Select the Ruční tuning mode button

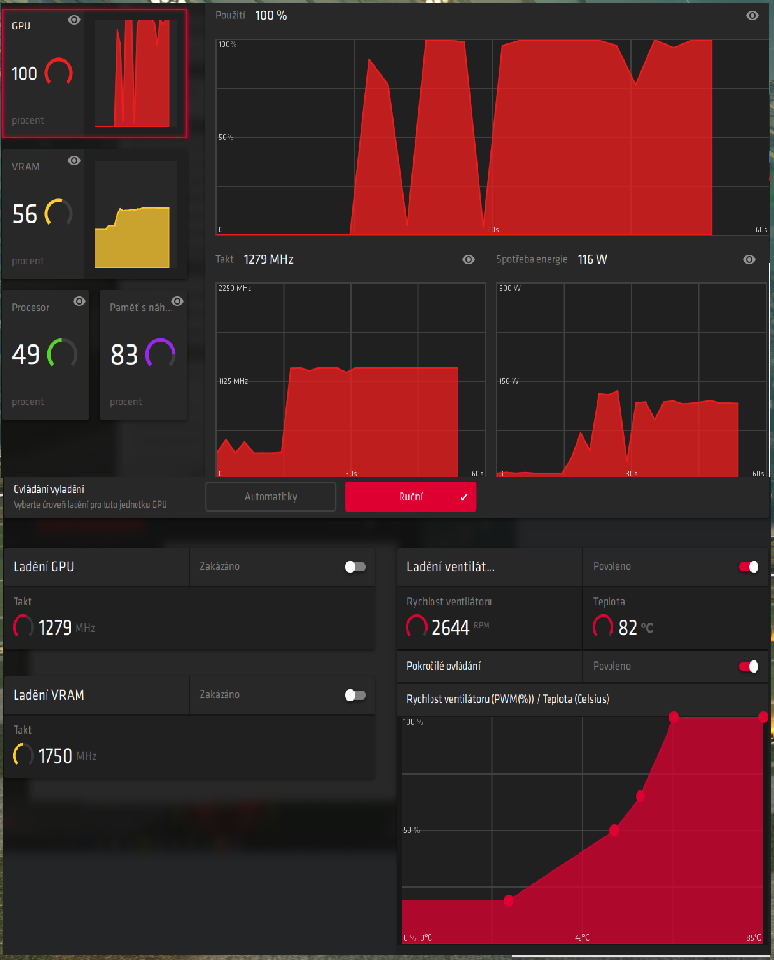[410, 497]
